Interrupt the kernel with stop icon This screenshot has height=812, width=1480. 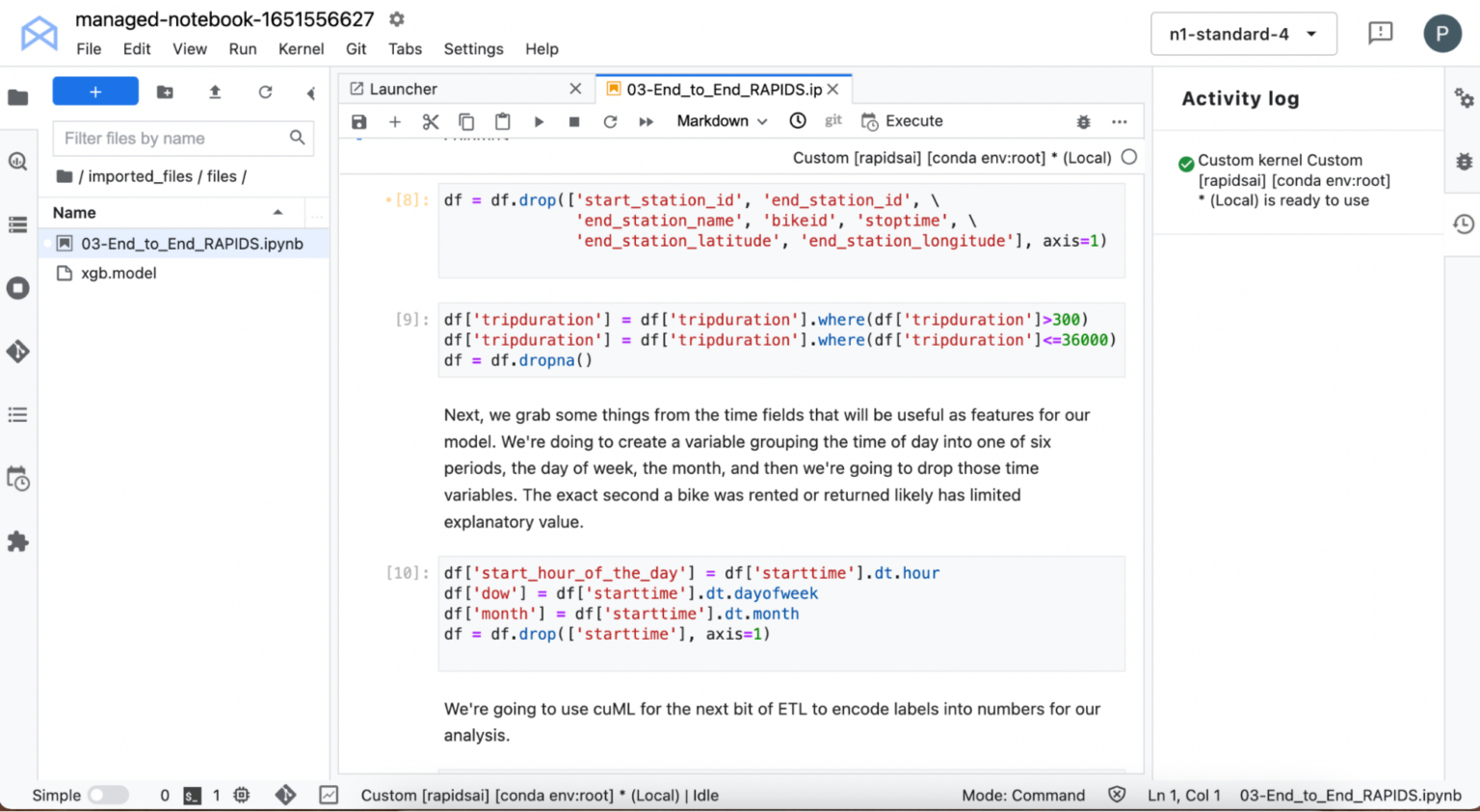click(x=575, y=121)
